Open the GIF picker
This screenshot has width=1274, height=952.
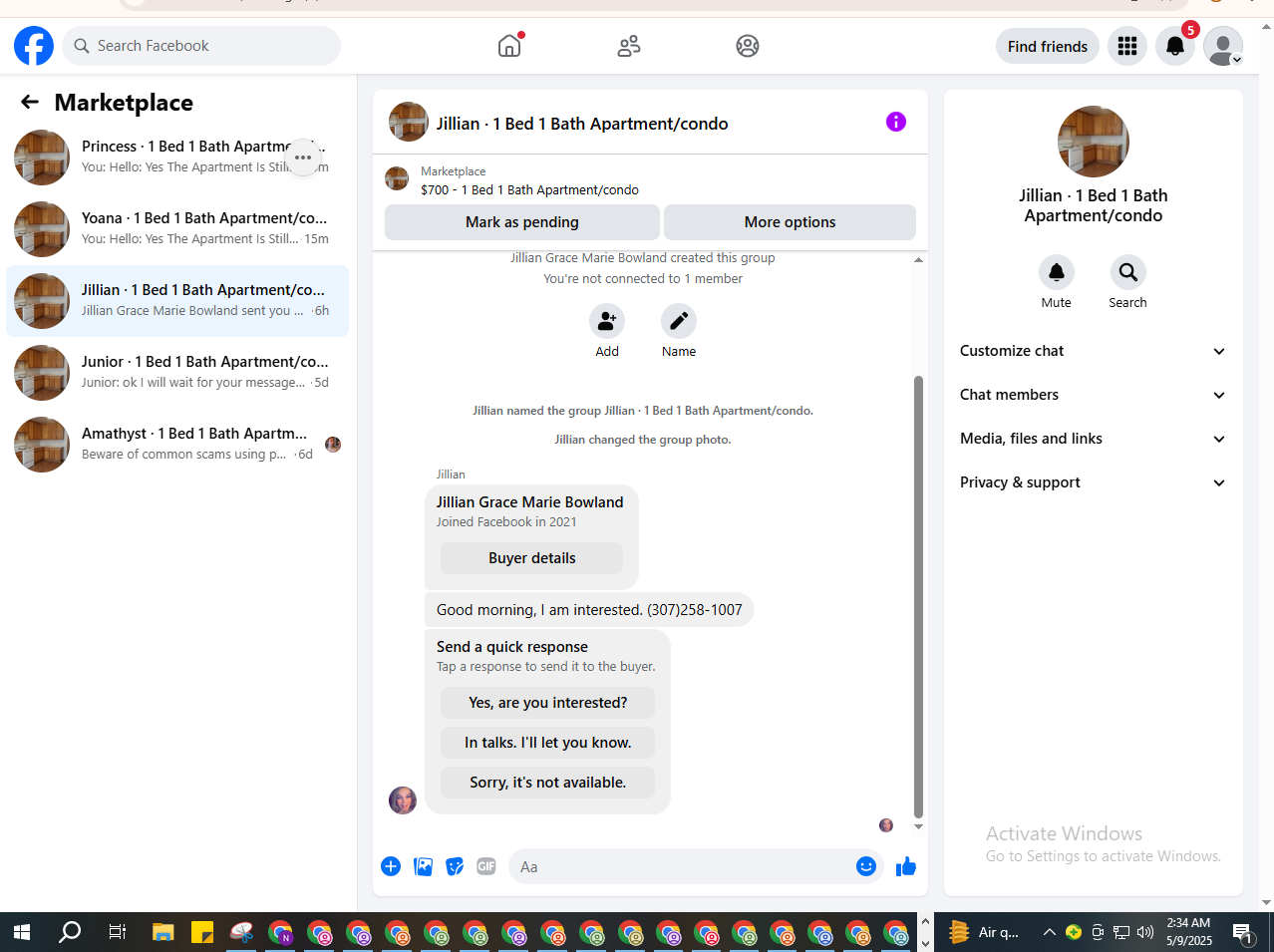click(x=486, y=866)
